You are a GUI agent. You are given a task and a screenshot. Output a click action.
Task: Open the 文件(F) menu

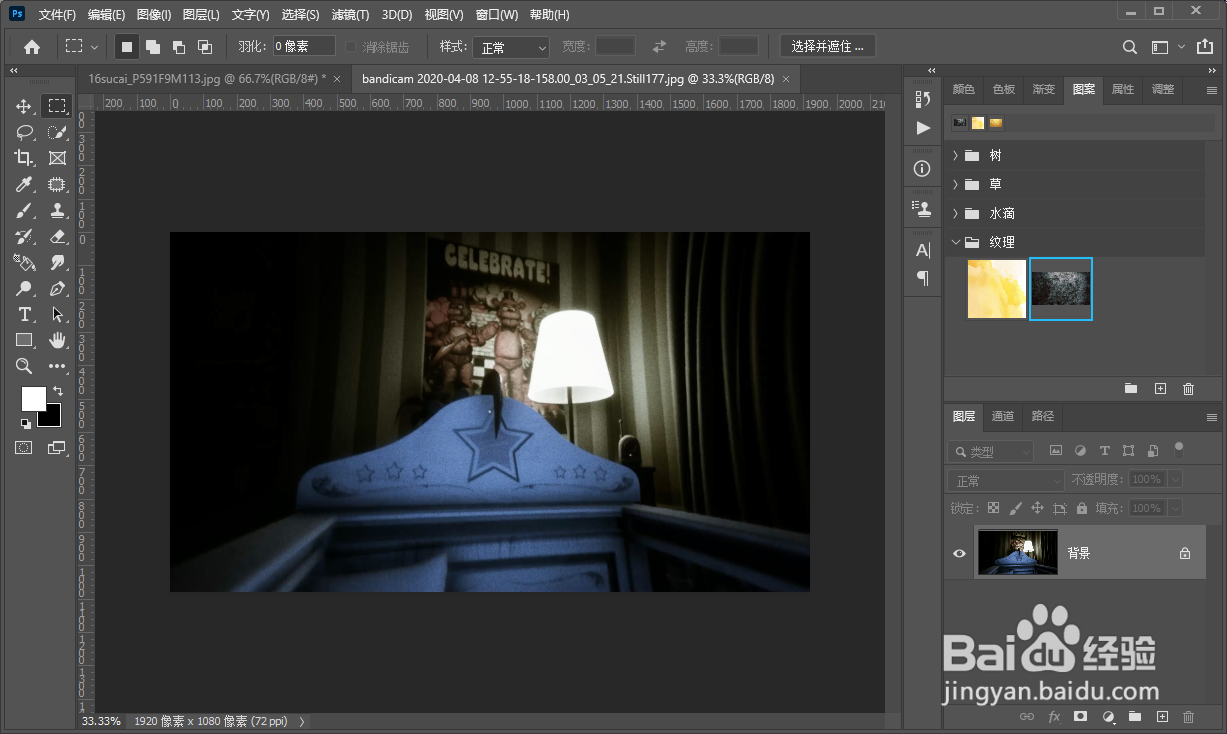pos(57,15)
